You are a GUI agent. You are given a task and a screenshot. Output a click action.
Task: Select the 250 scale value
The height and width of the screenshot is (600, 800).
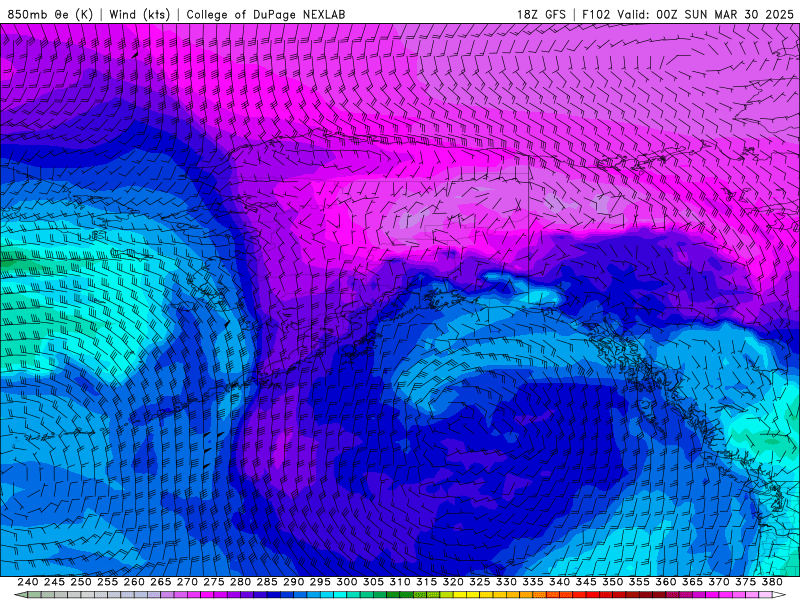point(81,582)
